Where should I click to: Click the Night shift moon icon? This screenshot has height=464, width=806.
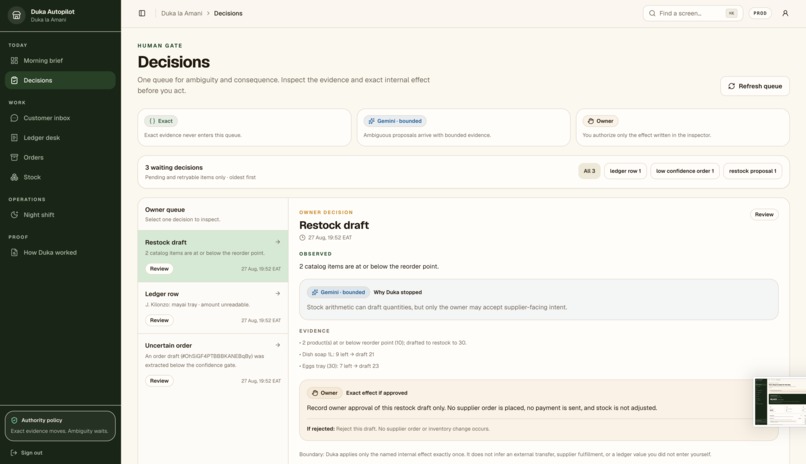click(14, 215)
